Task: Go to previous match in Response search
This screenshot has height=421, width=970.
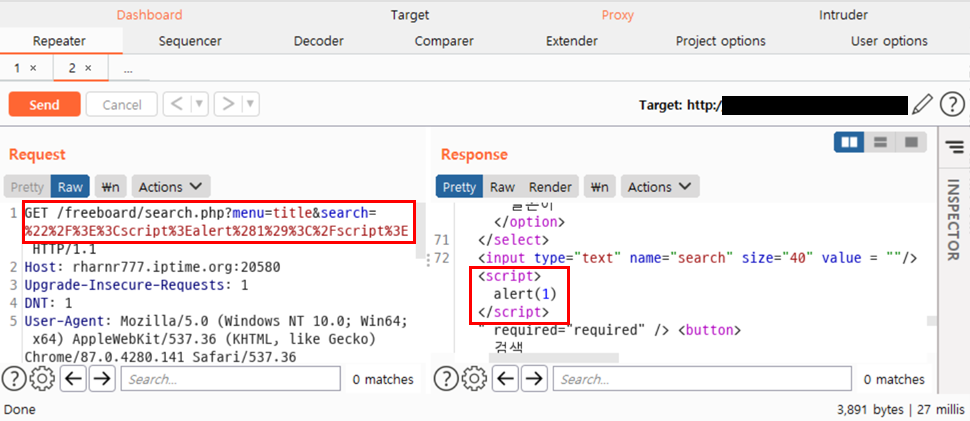Action: pos(506,378)
